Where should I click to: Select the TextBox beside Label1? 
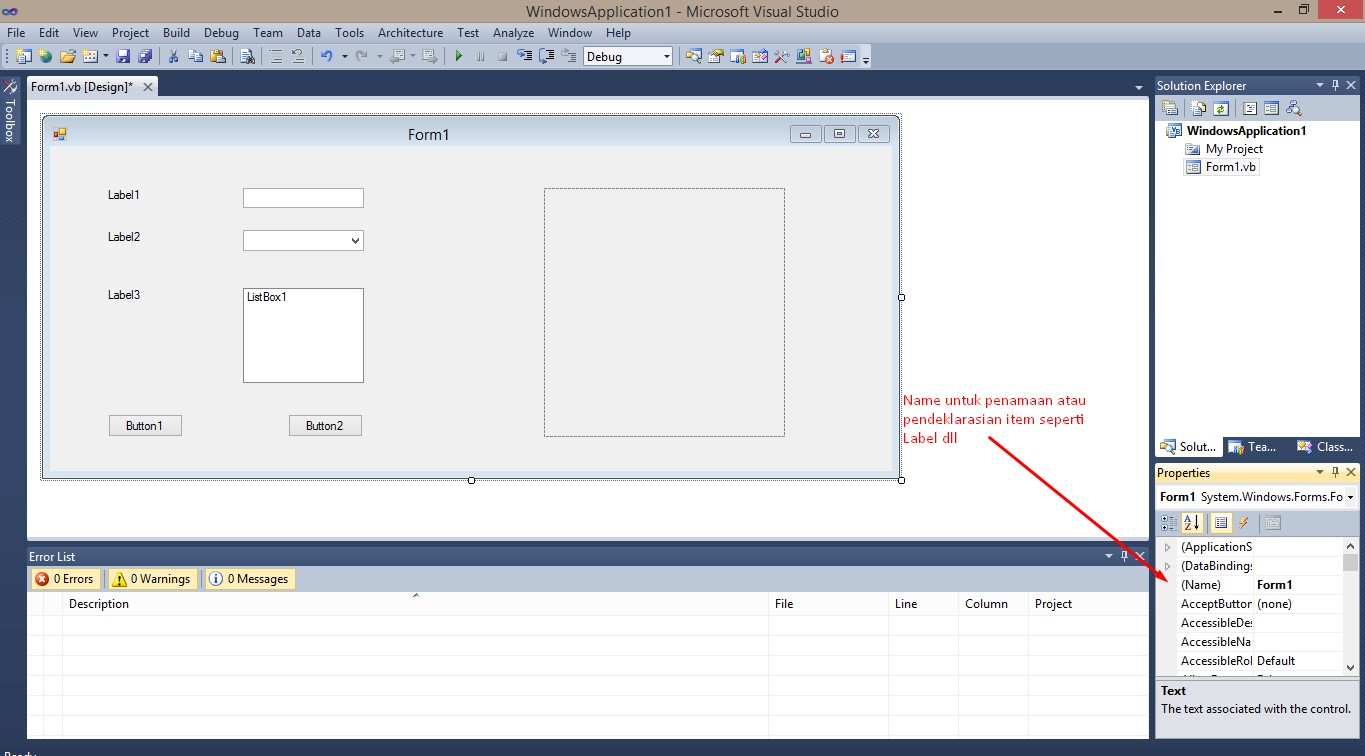(x=303, y=197)
